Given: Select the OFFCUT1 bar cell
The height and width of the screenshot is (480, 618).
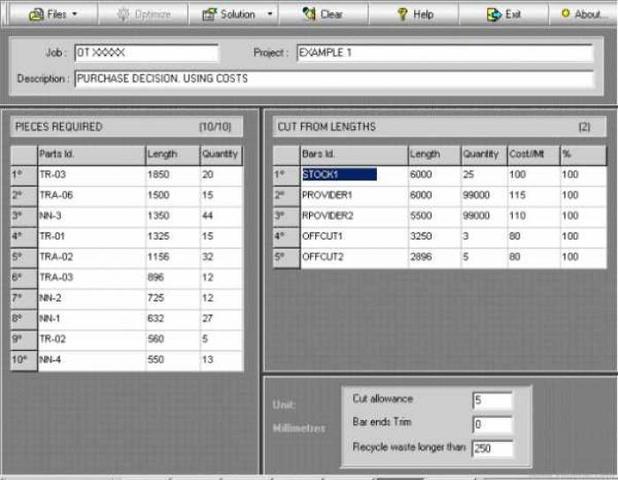Looking at the screenshot, I should click(x=354, y=236).
